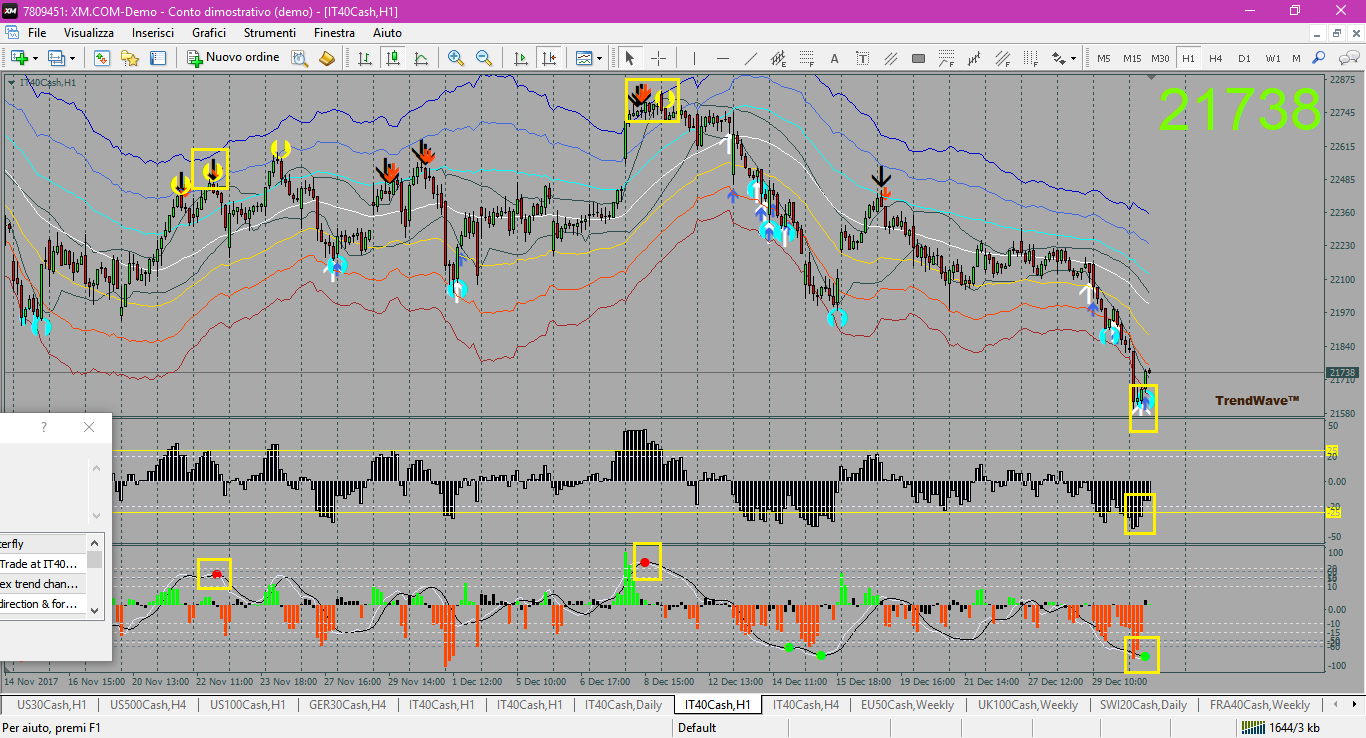Switch to US30Cash,H1 chart tab
Screen dimensions: 1366x738
pos(52,705)
